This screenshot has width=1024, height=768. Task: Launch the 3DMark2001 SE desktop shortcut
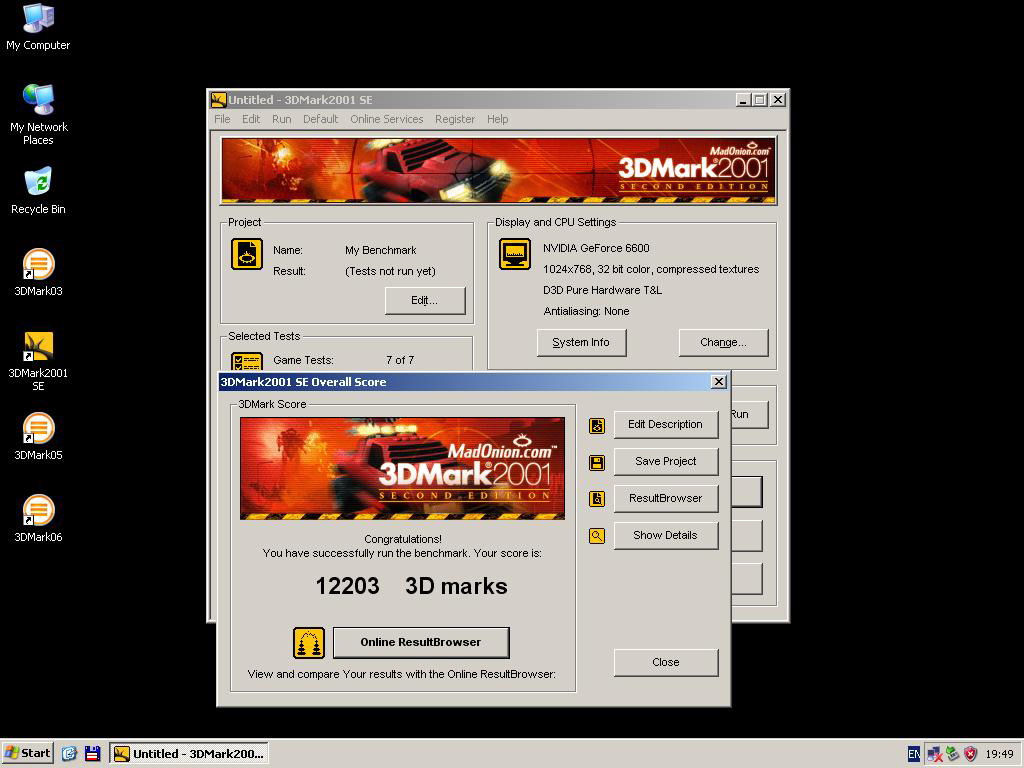click(x=38, y=361)
